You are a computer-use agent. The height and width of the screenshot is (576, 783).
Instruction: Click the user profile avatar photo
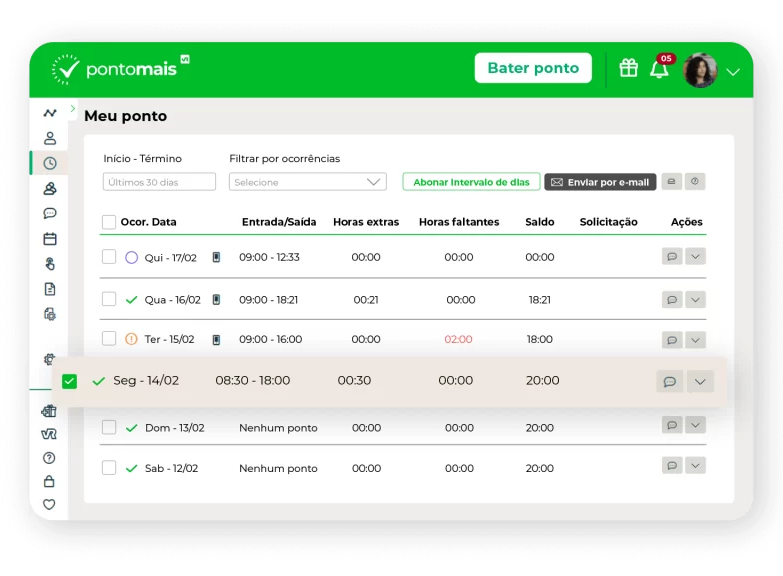(x=700, y=70)
